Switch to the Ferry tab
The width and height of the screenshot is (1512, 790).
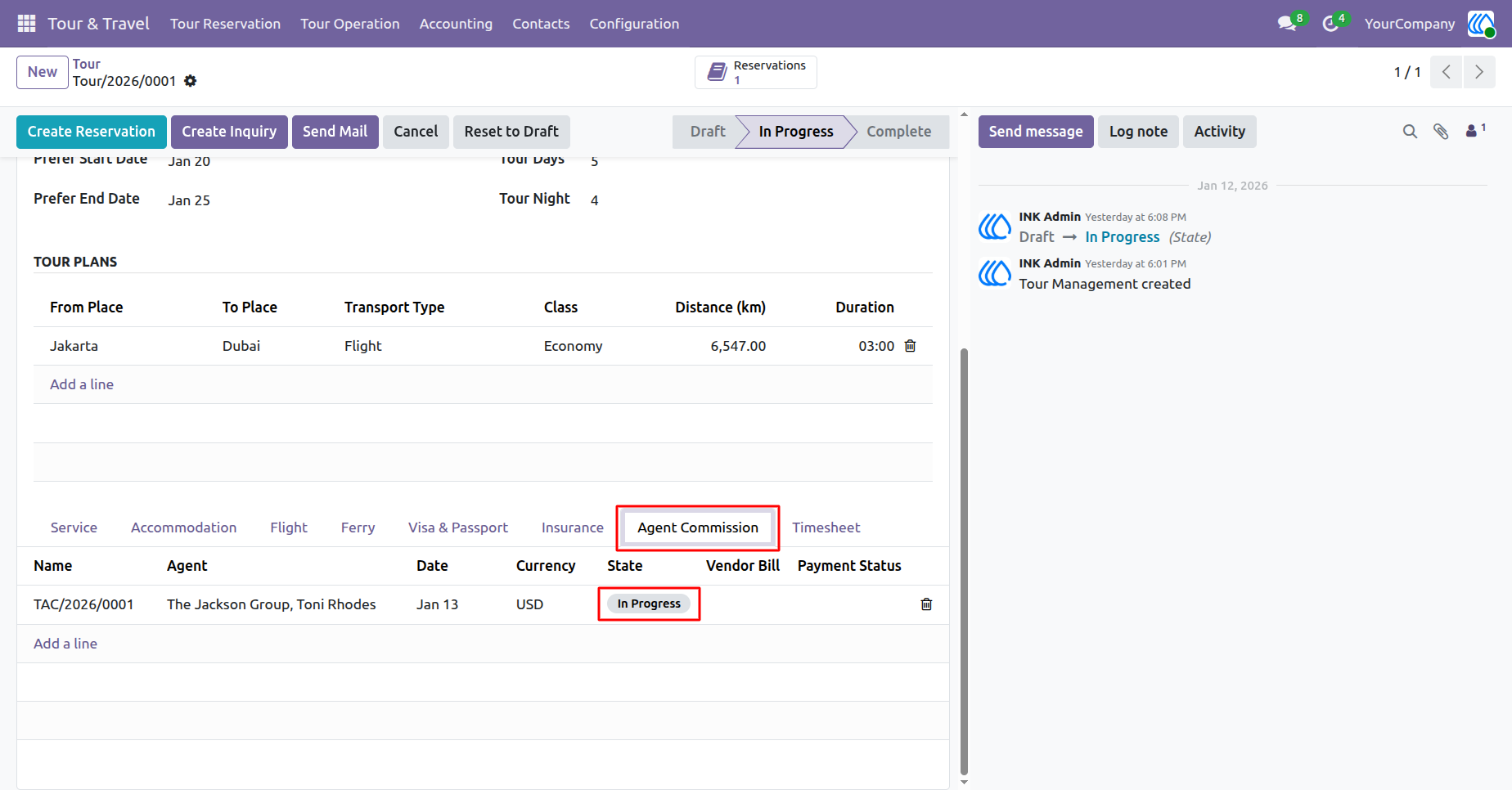tap(358, 527)
